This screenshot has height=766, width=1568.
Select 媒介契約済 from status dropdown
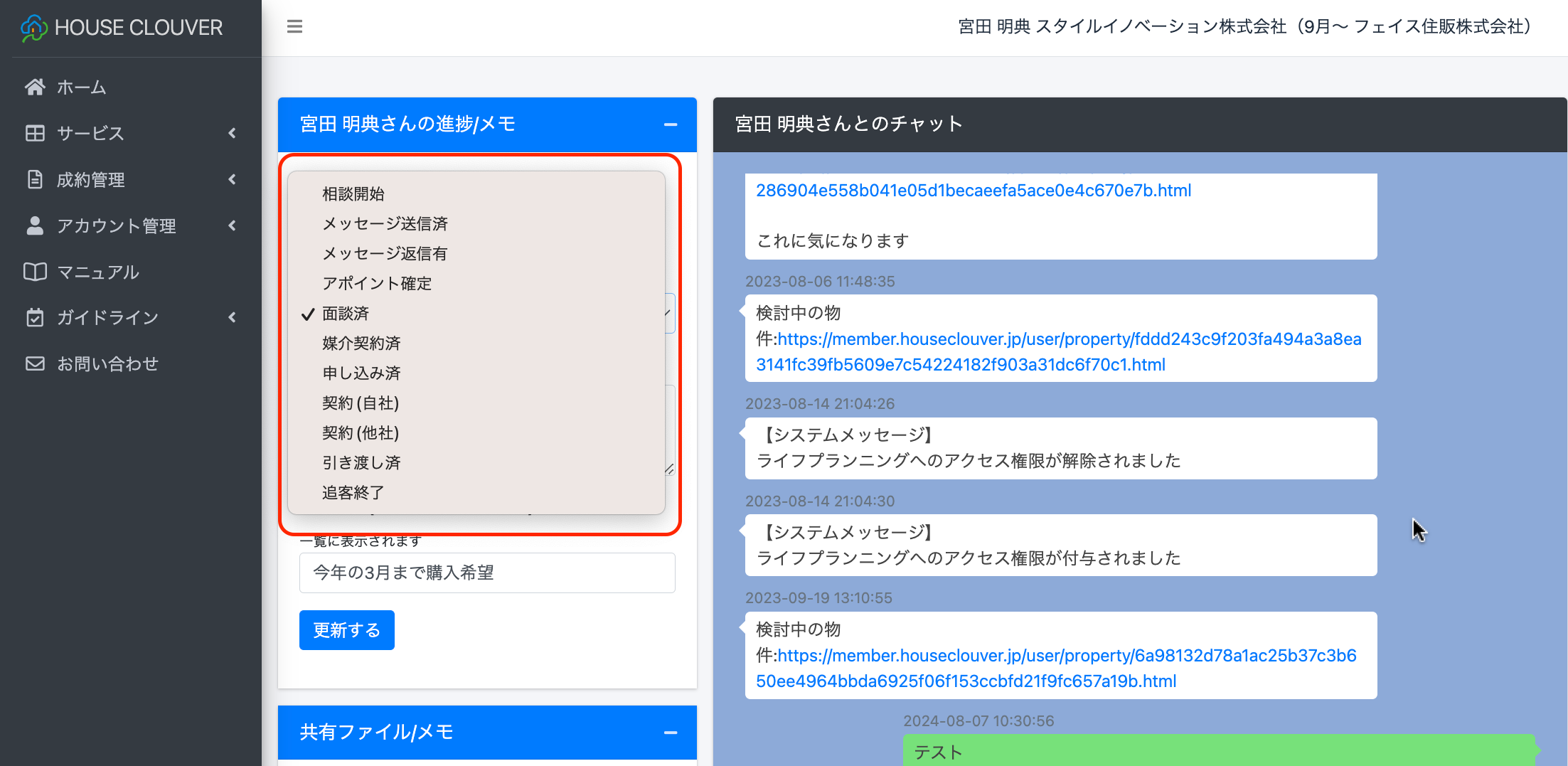361,344
